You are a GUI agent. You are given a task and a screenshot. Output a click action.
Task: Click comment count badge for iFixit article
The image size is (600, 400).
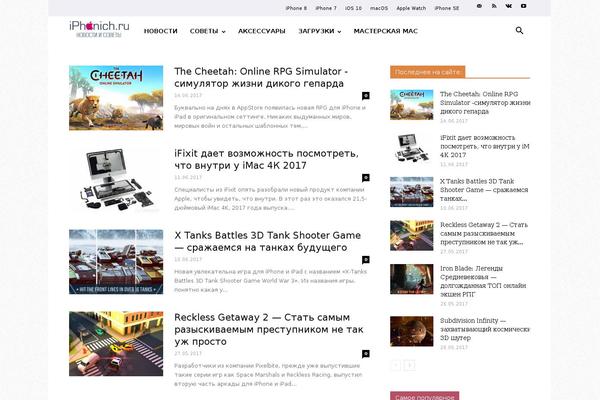pyautogui.click(x=366, y=178)
